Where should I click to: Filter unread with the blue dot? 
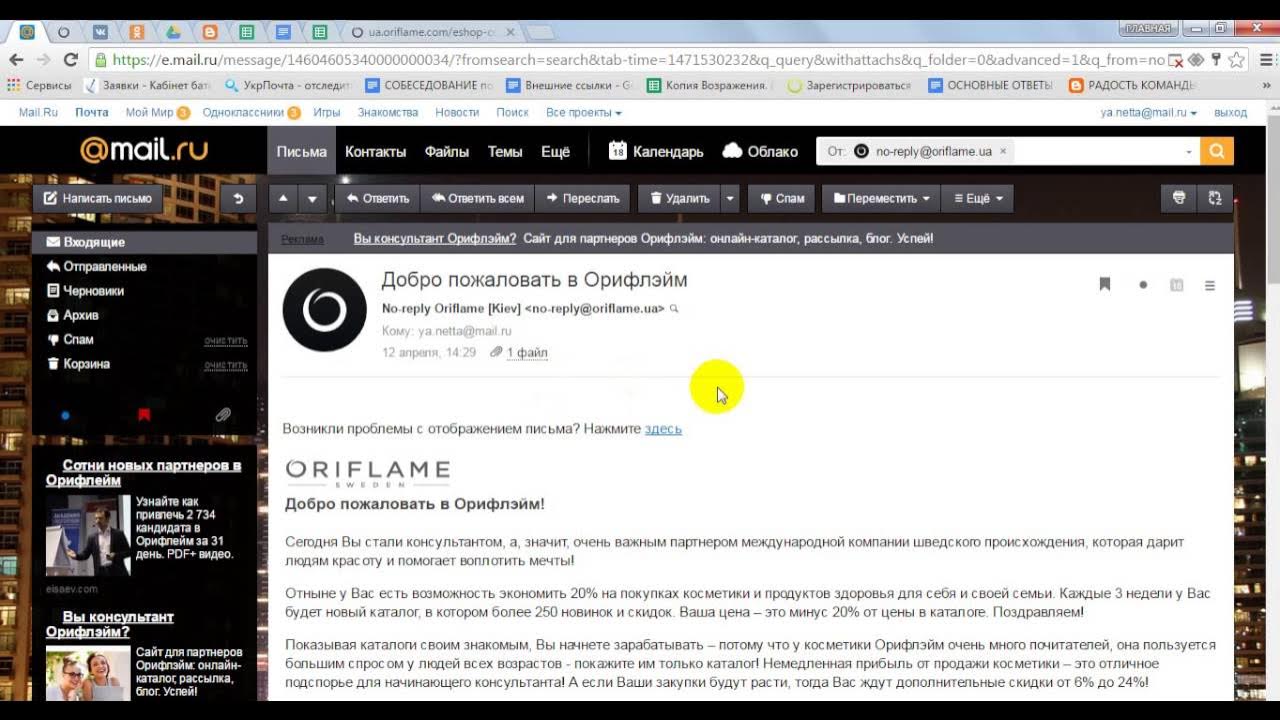tap(65, 414)
